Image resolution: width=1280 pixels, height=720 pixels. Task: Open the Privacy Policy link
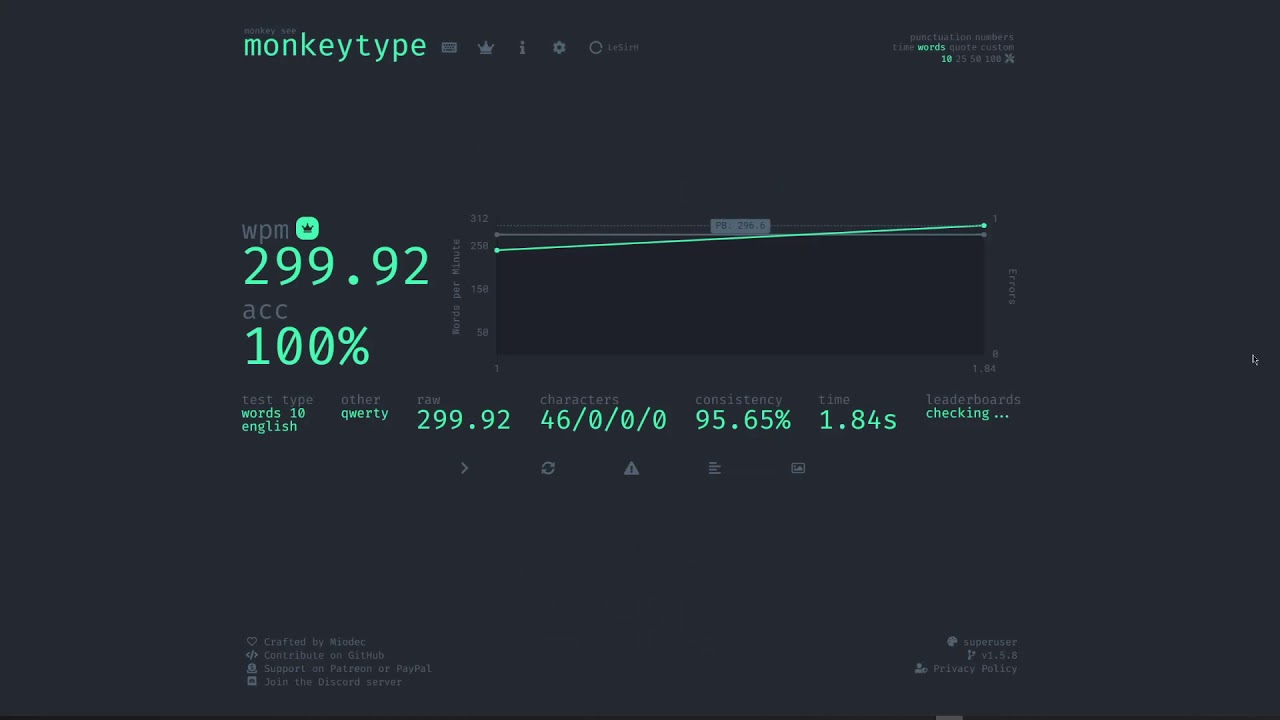pos(966,668)
